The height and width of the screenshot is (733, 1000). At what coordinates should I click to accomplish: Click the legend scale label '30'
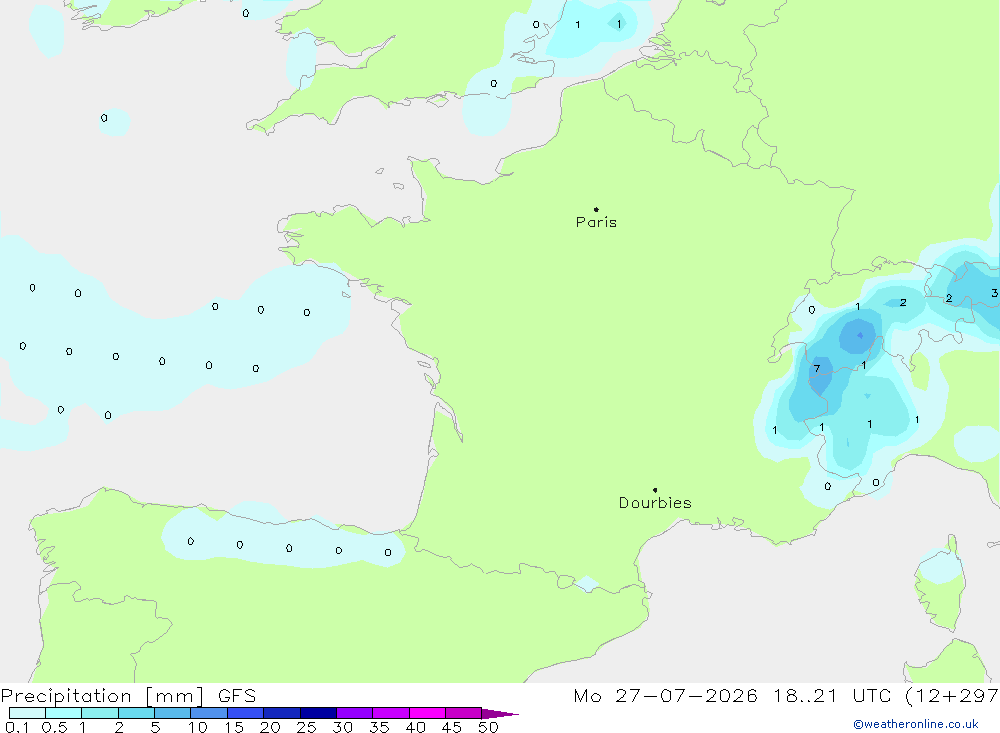[x=342, y=727]
